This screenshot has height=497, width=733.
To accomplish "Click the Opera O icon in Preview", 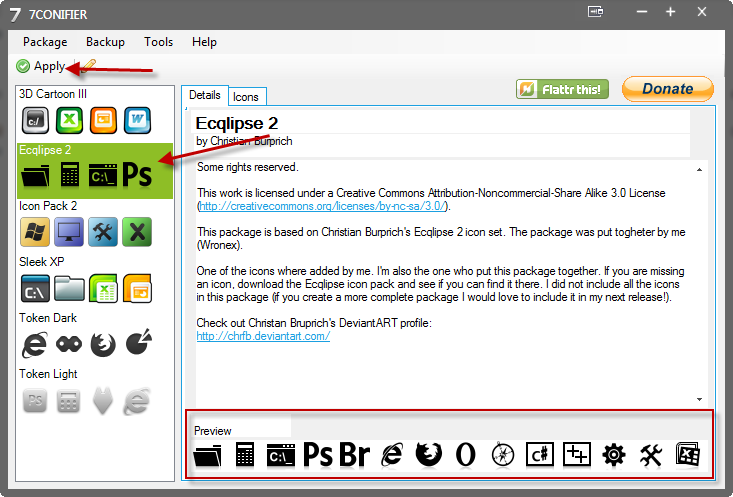I will 466,455.
